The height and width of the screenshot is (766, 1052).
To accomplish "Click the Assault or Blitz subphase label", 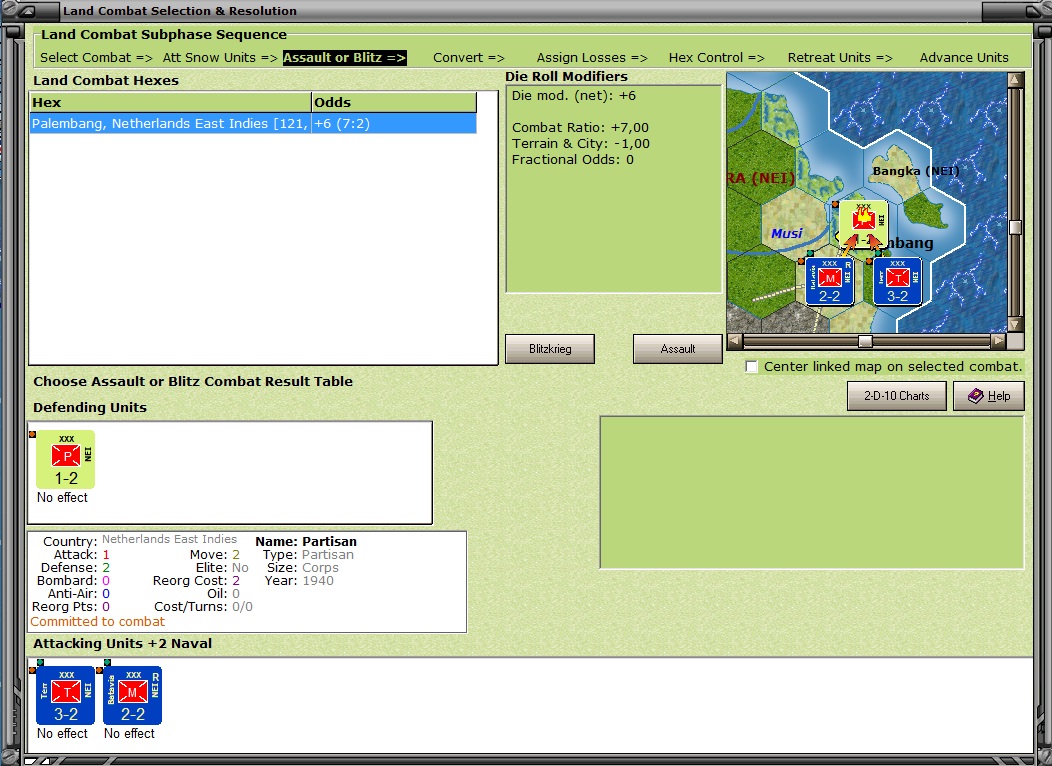I will pos(344,58).
